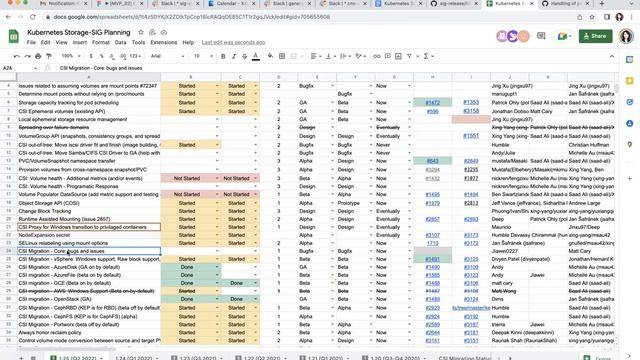Image resolution: width=640 pixels, height=360 pixels.
Task: Click the Redo icon in the toolbar
Action: point(27,56)
